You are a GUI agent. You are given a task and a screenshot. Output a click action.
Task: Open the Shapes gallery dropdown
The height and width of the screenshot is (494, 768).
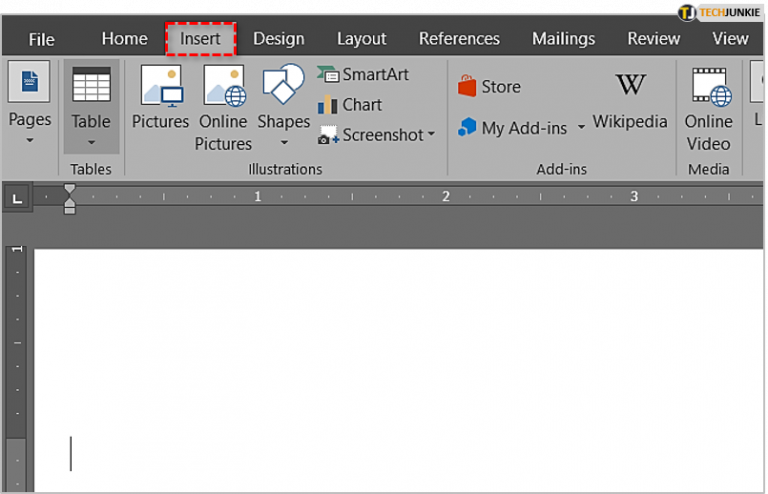pos(283,142)
